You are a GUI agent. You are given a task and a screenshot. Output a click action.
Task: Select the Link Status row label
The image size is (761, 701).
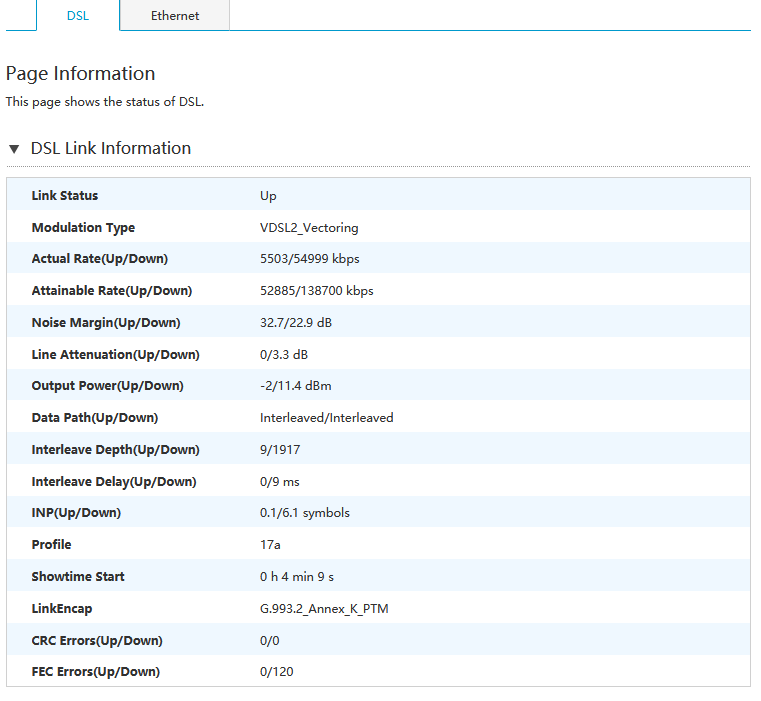[x=65, y=196]
